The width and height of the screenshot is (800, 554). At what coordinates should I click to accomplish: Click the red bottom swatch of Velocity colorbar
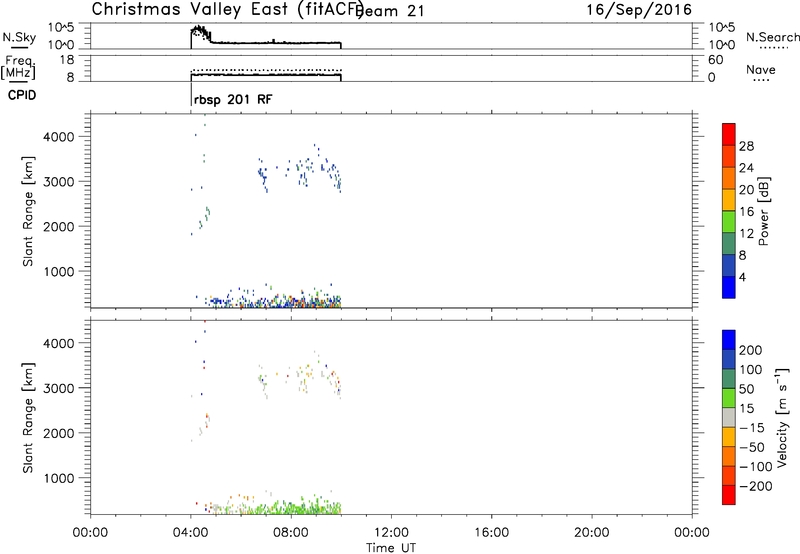(729, 495)
